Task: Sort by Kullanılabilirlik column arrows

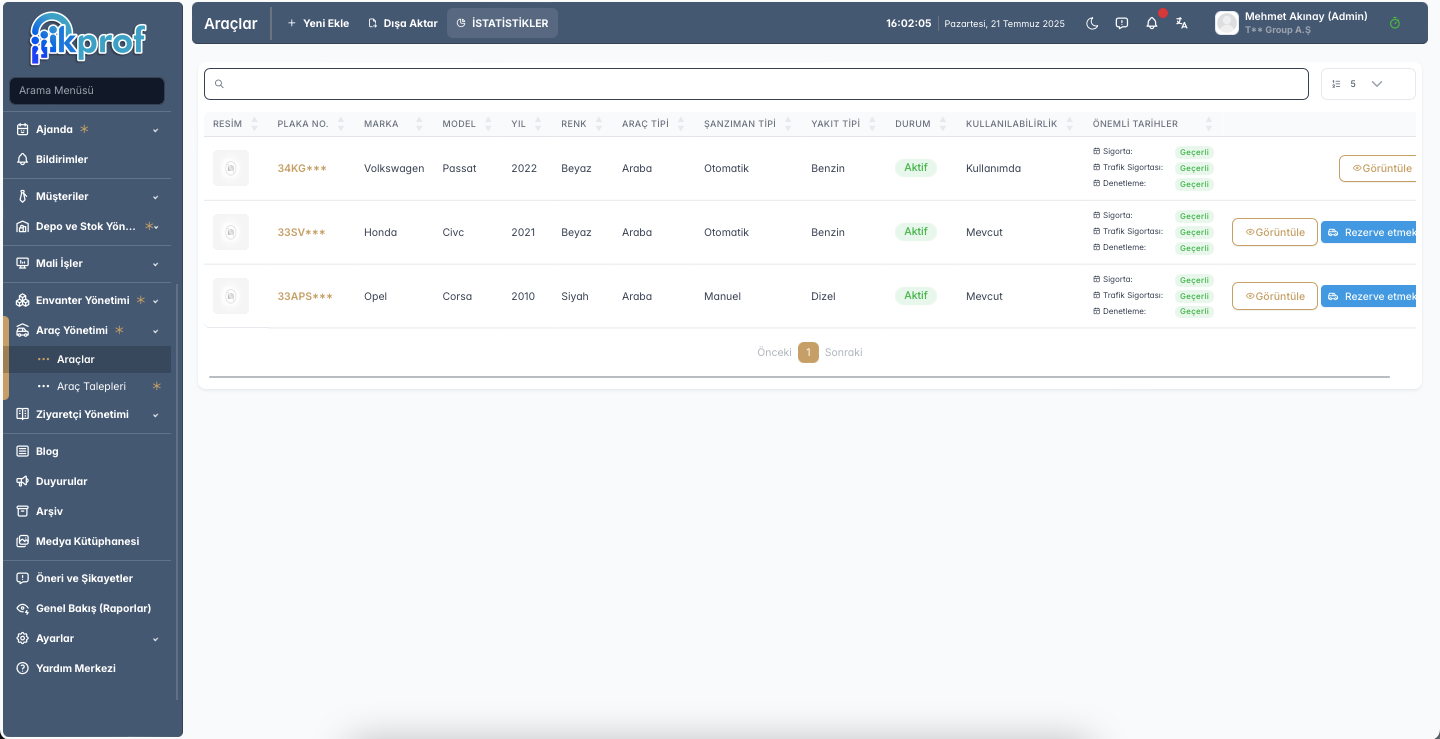Action: coord(1071,124)
